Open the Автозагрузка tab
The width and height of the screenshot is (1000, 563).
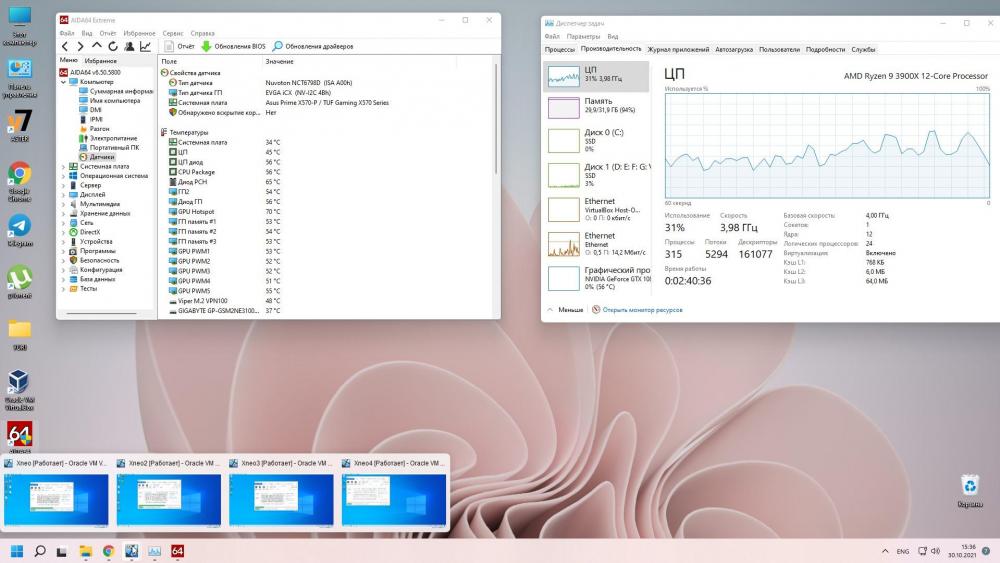(x=733, y=49)
